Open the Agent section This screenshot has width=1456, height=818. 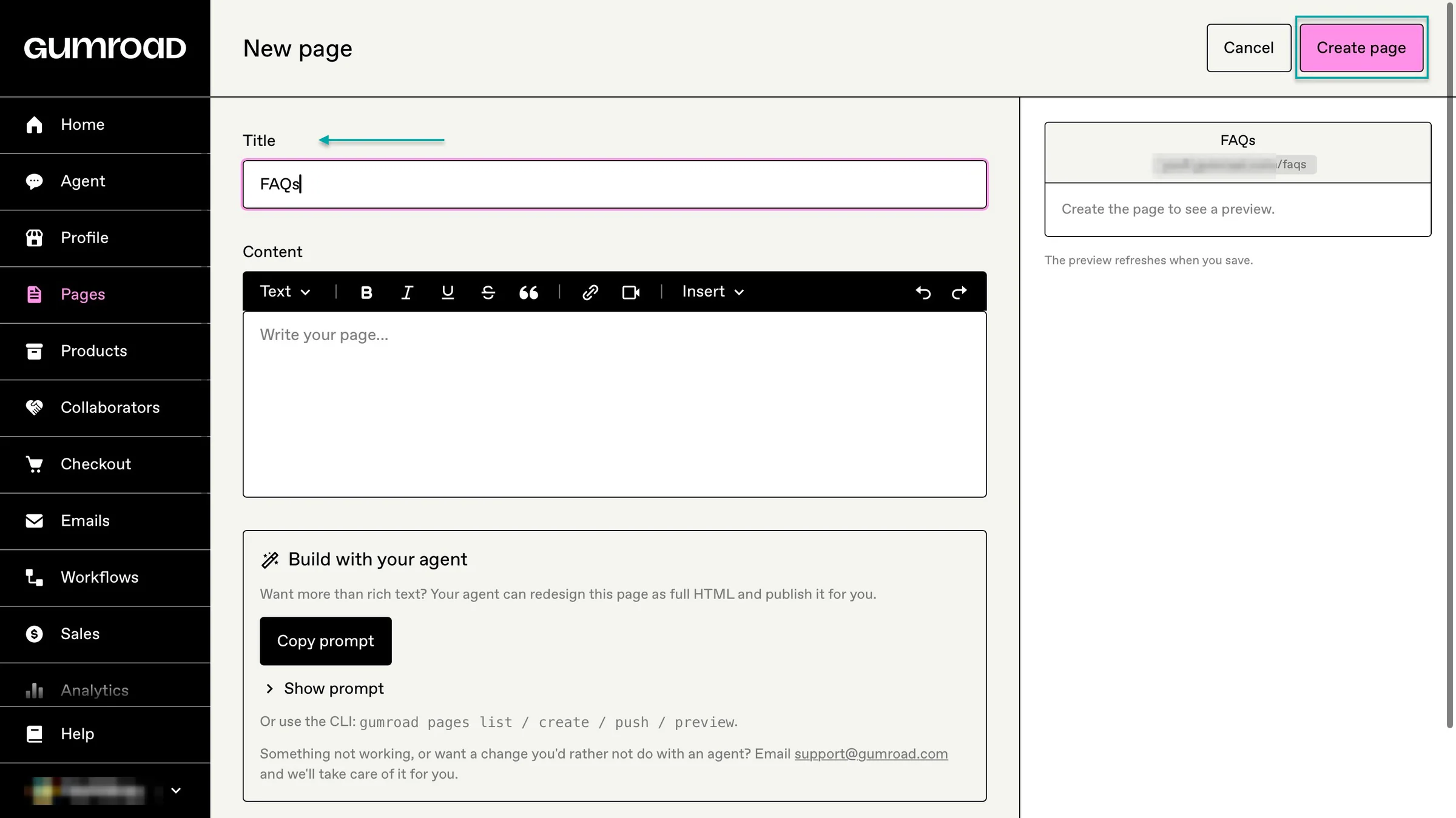(105, 181)
